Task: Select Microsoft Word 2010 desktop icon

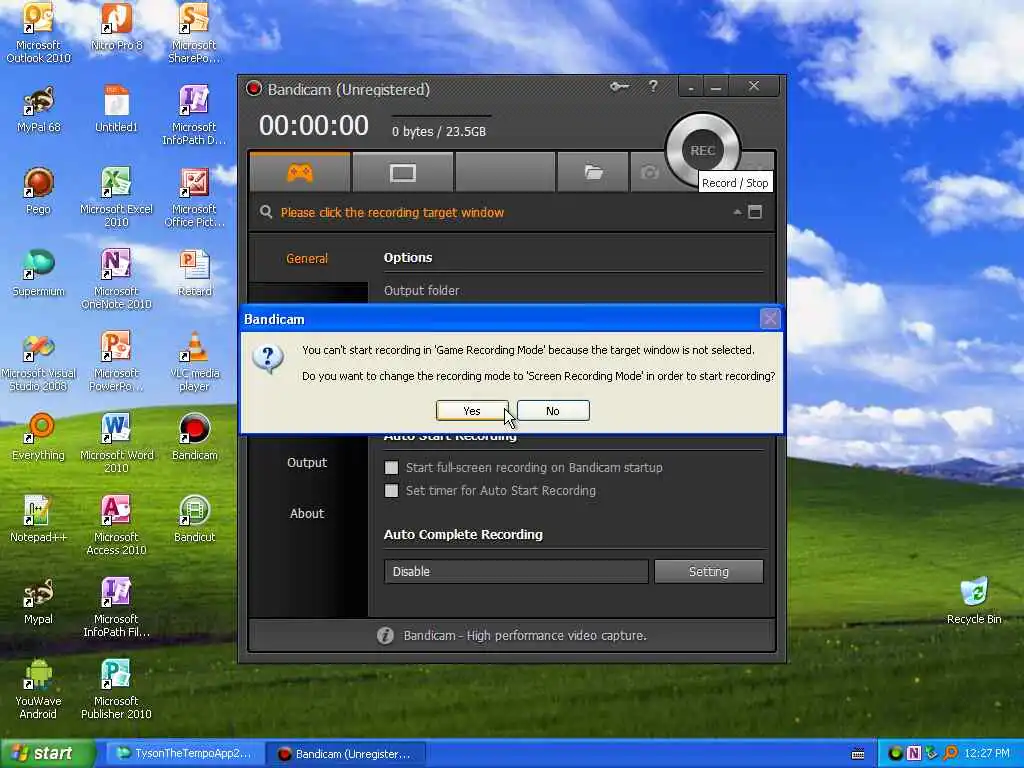Action: coord(116,443)
